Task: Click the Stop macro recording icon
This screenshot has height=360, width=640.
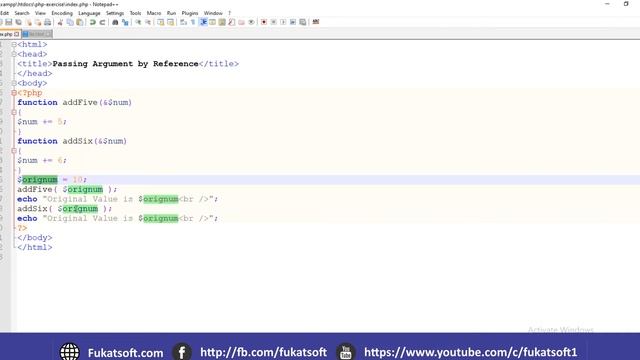Action: click(x=273, y=22)
